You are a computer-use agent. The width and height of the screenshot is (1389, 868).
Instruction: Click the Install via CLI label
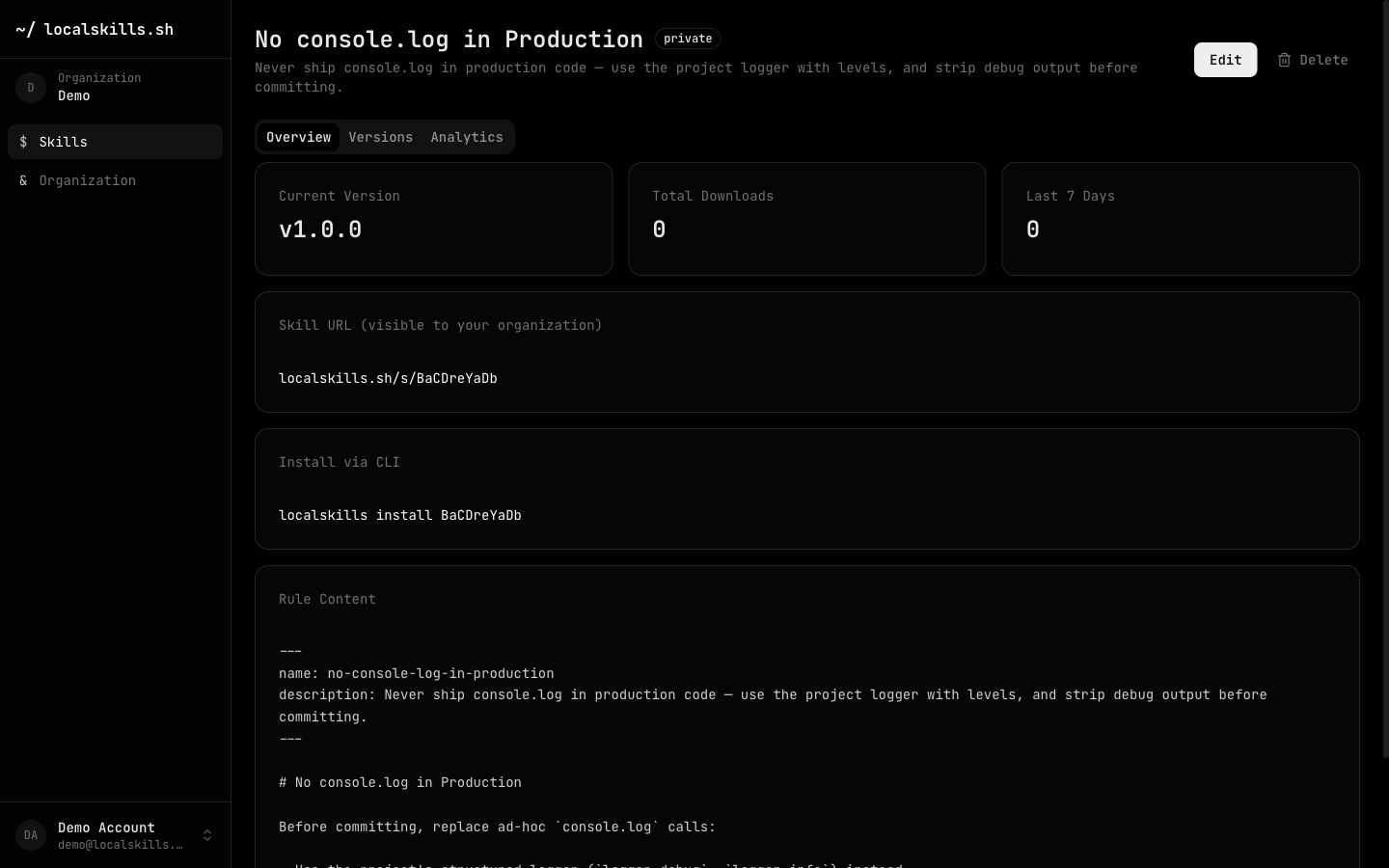tap(340, 462)
